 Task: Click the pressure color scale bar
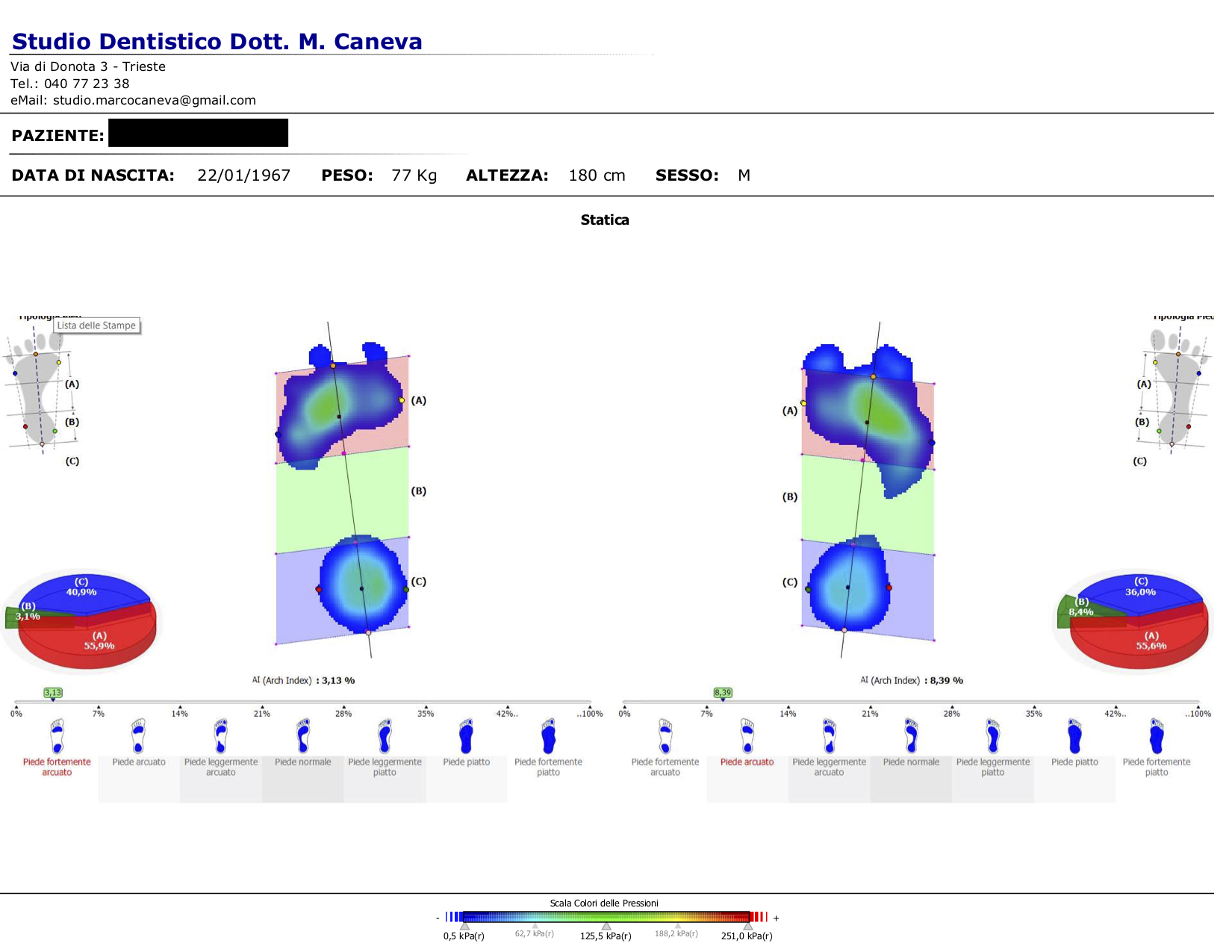pyautogui.click(x=606, y=917)
